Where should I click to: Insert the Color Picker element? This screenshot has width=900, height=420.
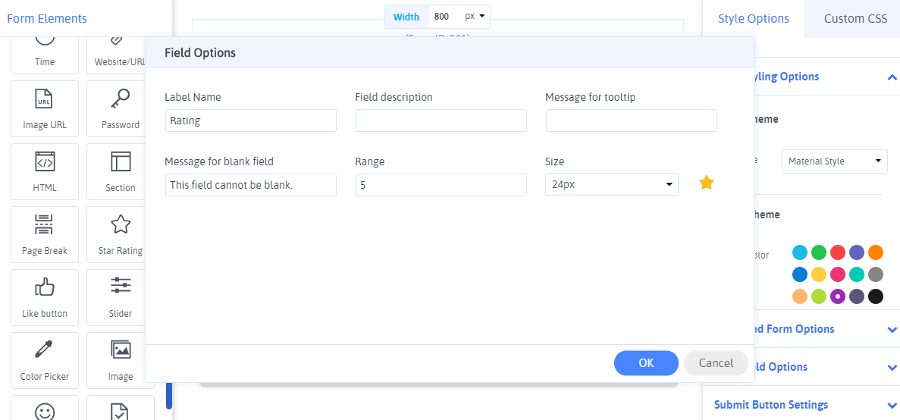tap(45, 360)
